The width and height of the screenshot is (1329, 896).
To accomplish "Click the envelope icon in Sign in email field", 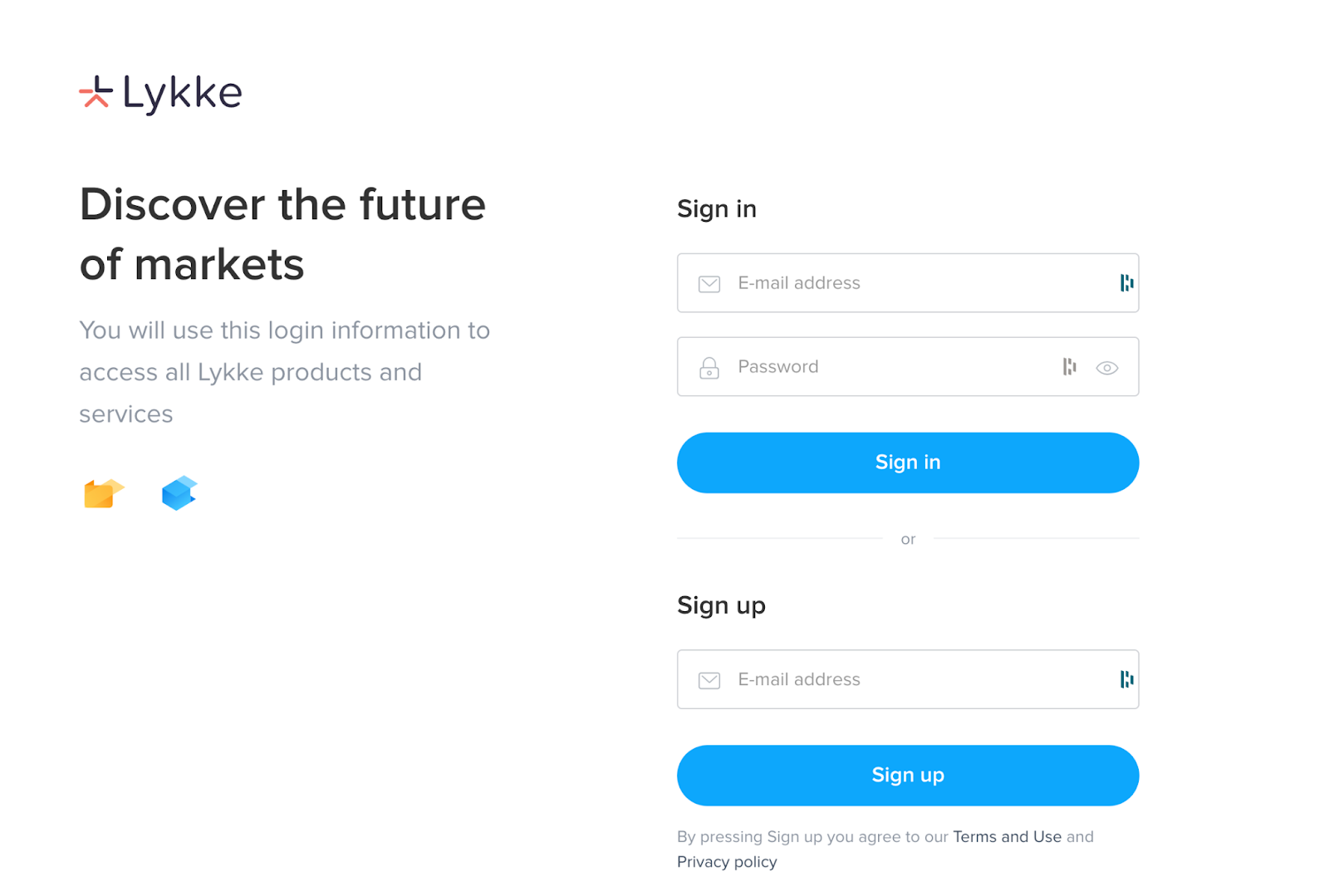I will 709,284.
